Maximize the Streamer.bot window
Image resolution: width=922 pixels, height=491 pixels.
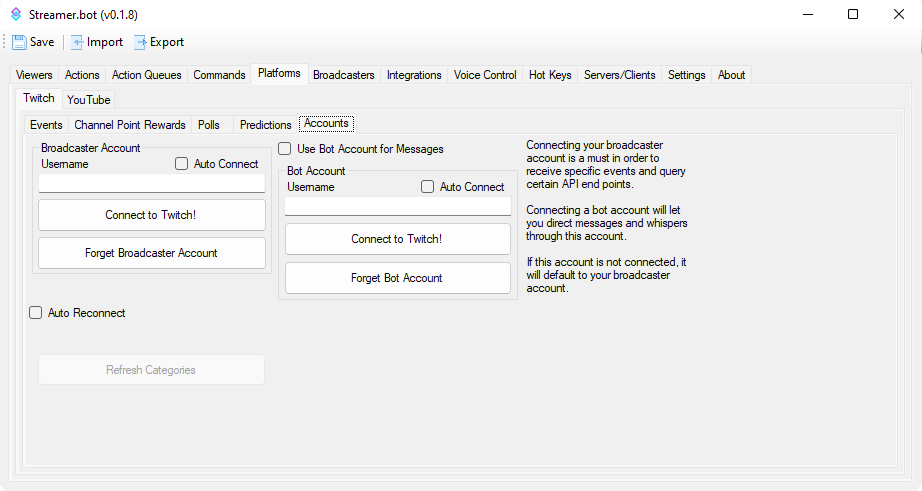click(x=853, y=14)
